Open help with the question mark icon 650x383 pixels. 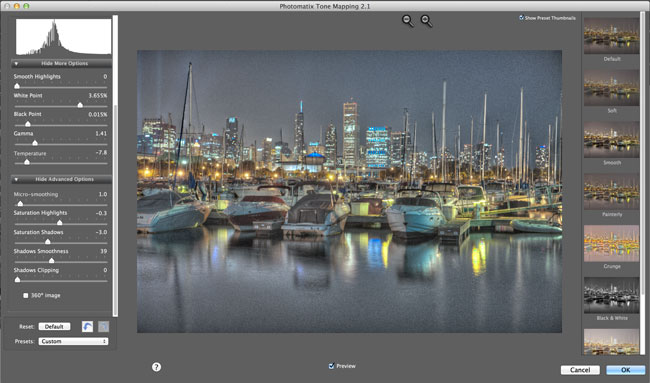point(156,367)
